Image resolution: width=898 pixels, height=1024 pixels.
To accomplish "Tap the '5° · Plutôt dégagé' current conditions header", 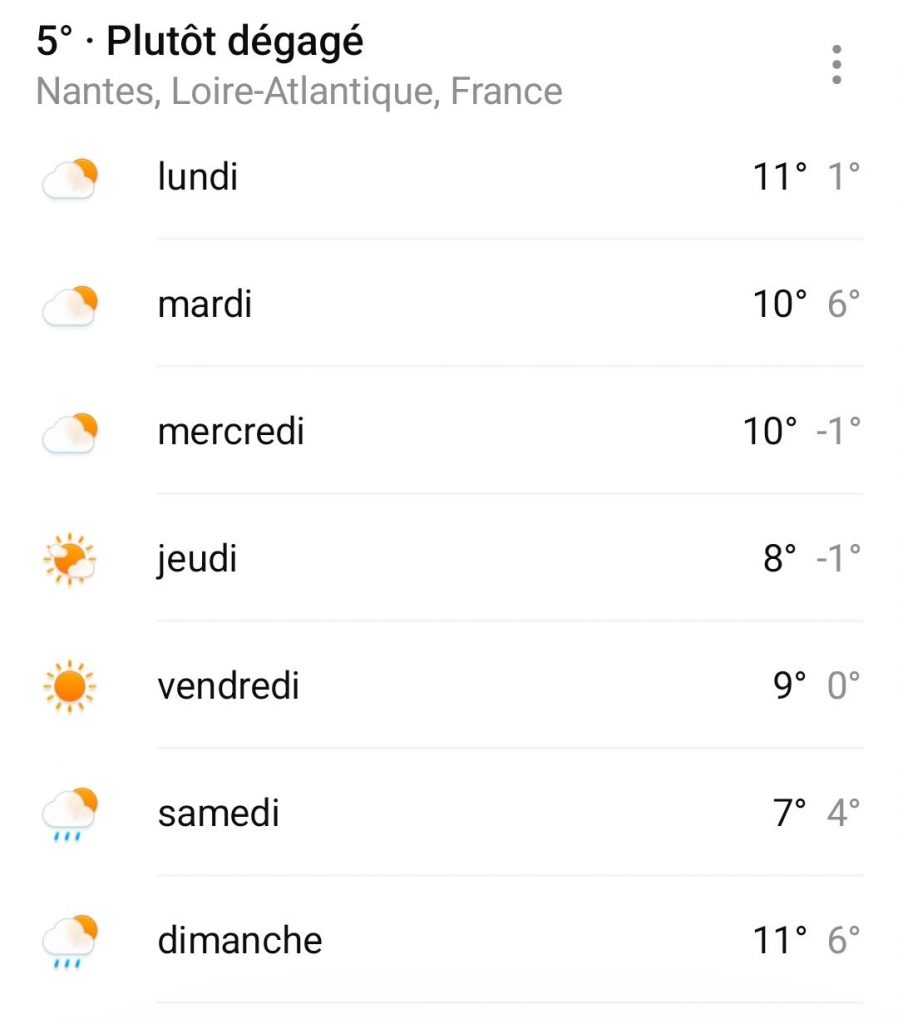I will click(200, 42).
